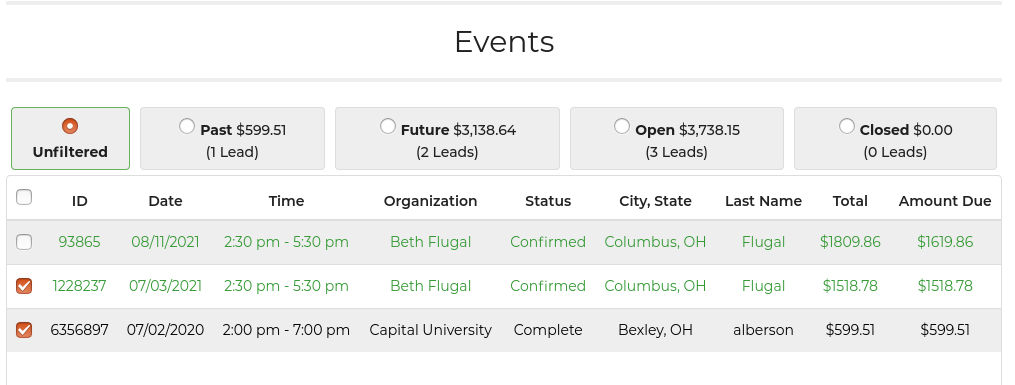Click the $1619.86 amount due link
Image resolution: width=1015 pixels, height=385 pixels.
point(945,242)
